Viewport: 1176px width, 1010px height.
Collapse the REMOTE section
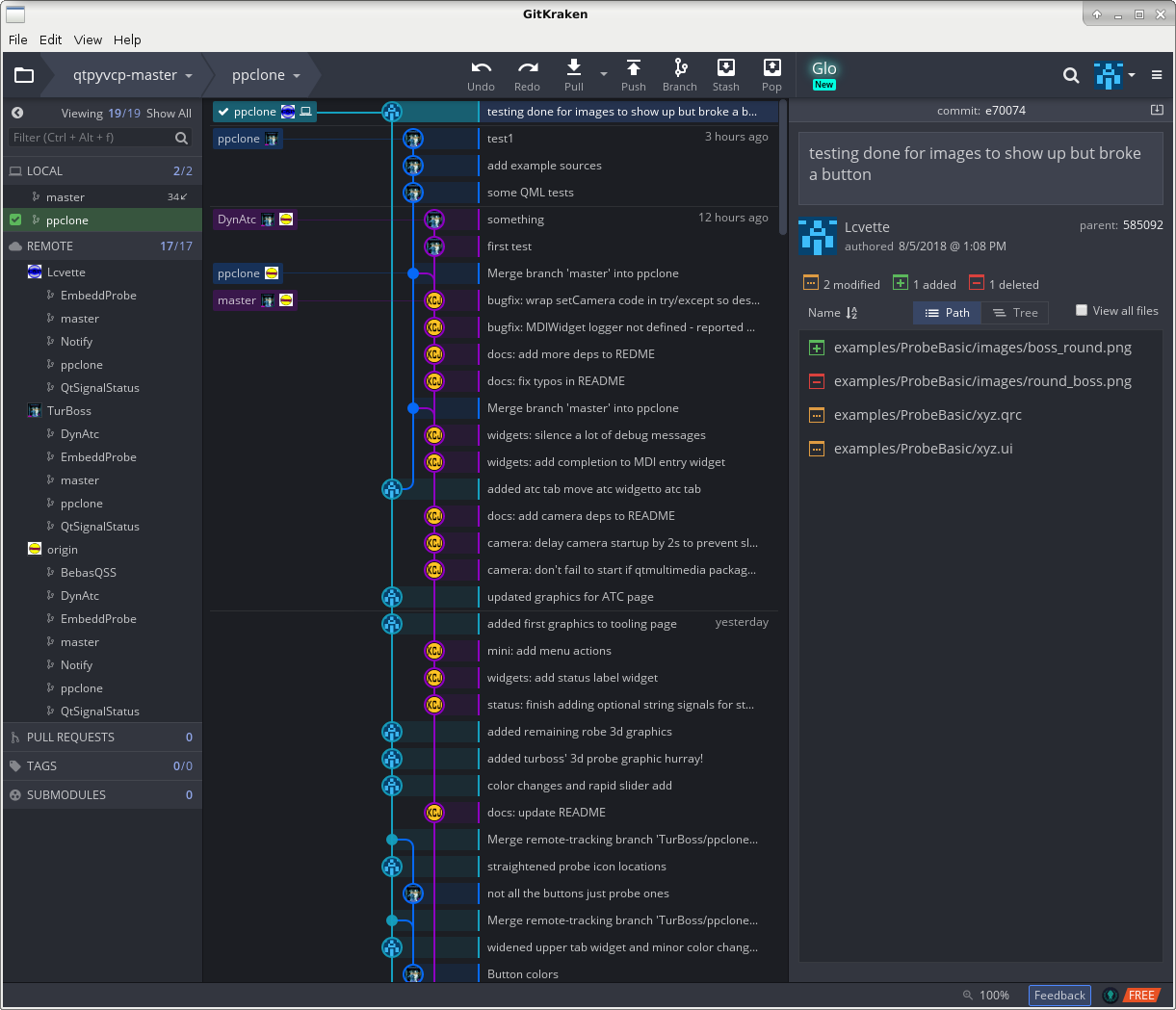102,246
